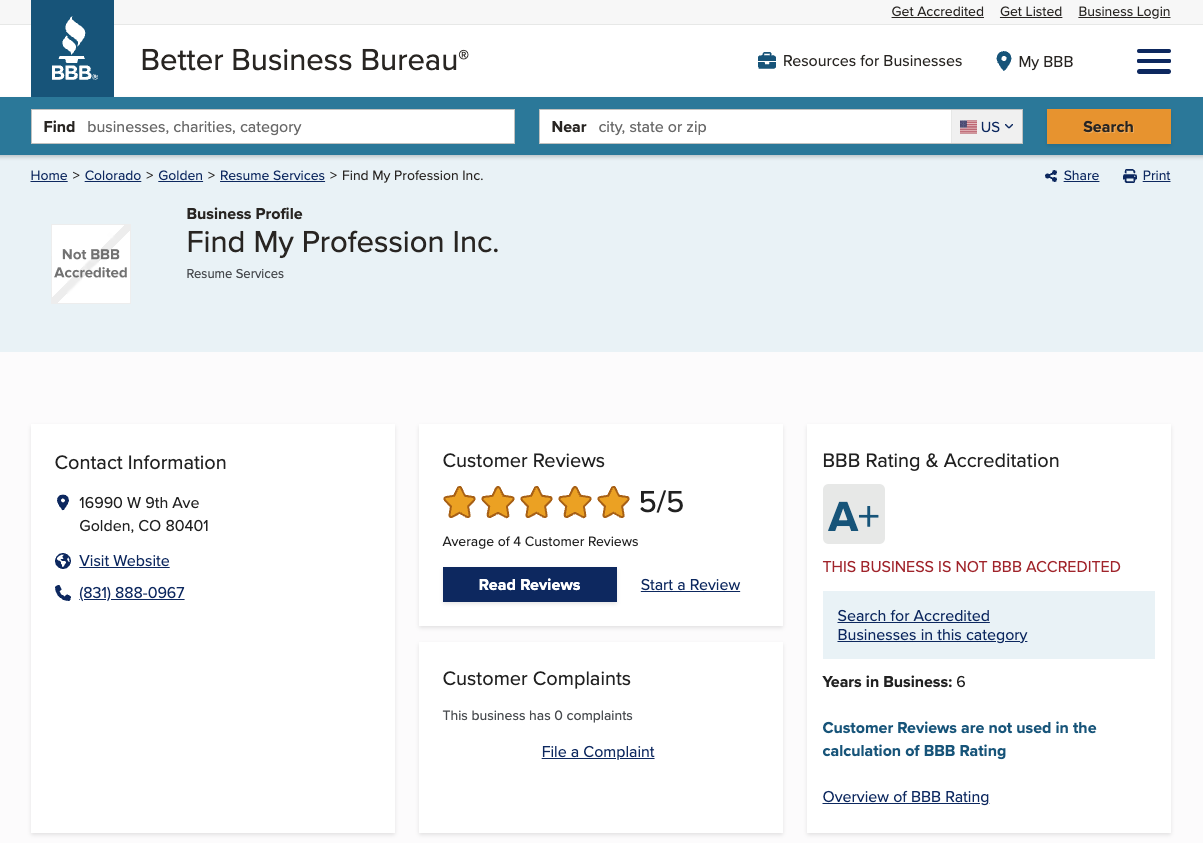This screenshot has height=843, width=1203.
Task: Click the Read Reviews button
Action: (530, 585)
